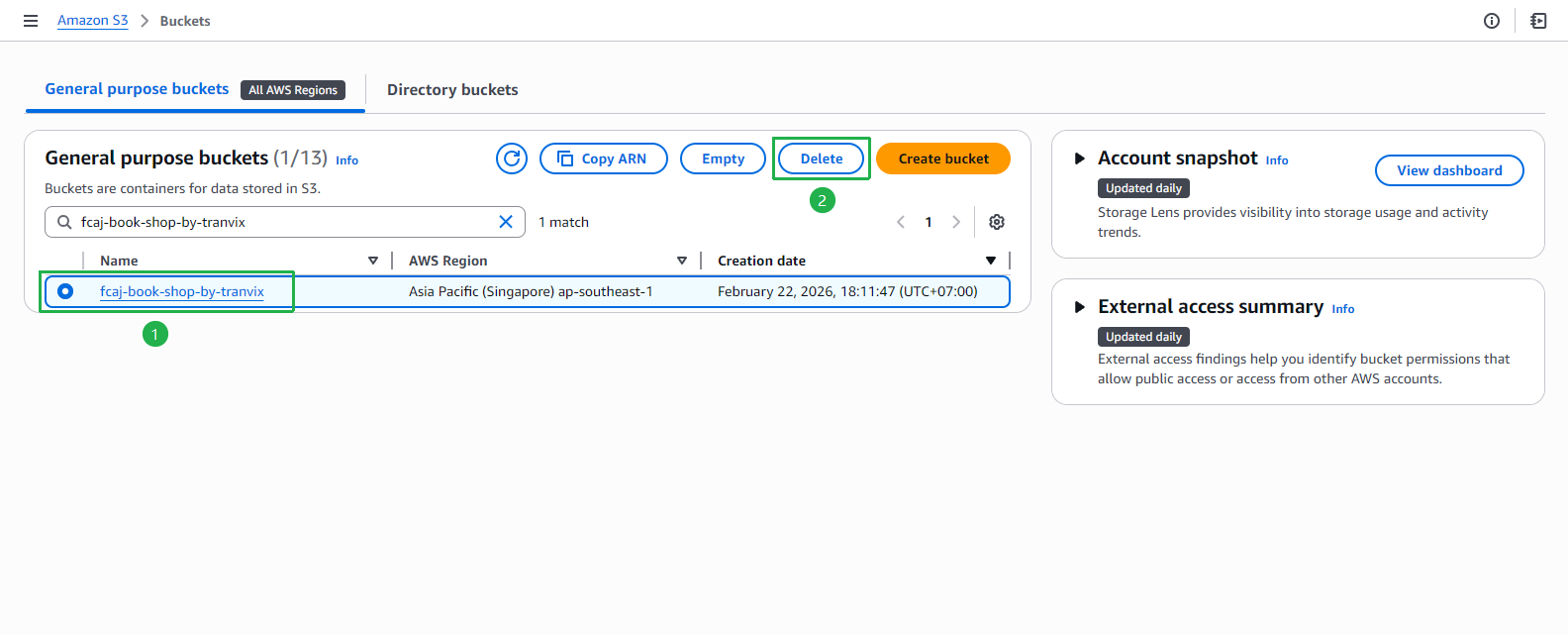This screenshot has height=634, width=1568.
Task: Click the Name column header
Action: point(119,261)
